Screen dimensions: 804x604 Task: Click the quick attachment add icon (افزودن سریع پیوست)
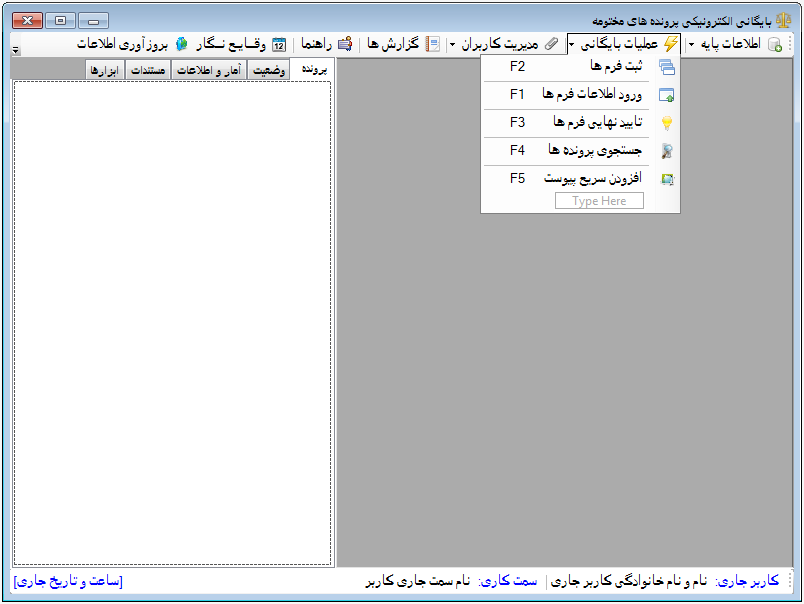tap(666, 179)
